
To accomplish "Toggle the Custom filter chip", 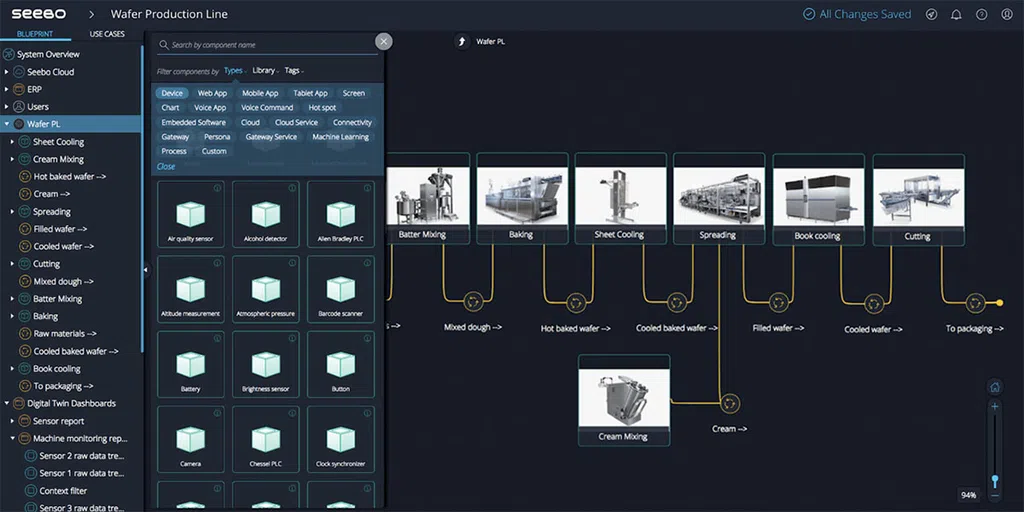I will [x=214, y=152].
